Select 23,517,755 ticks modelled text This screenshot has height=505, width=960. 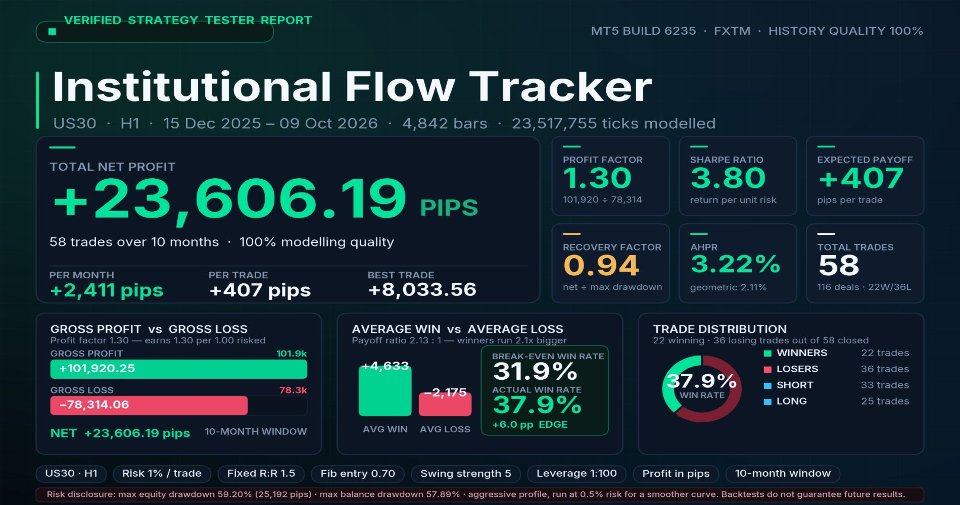pyautogui.click(x=613, y=124)
